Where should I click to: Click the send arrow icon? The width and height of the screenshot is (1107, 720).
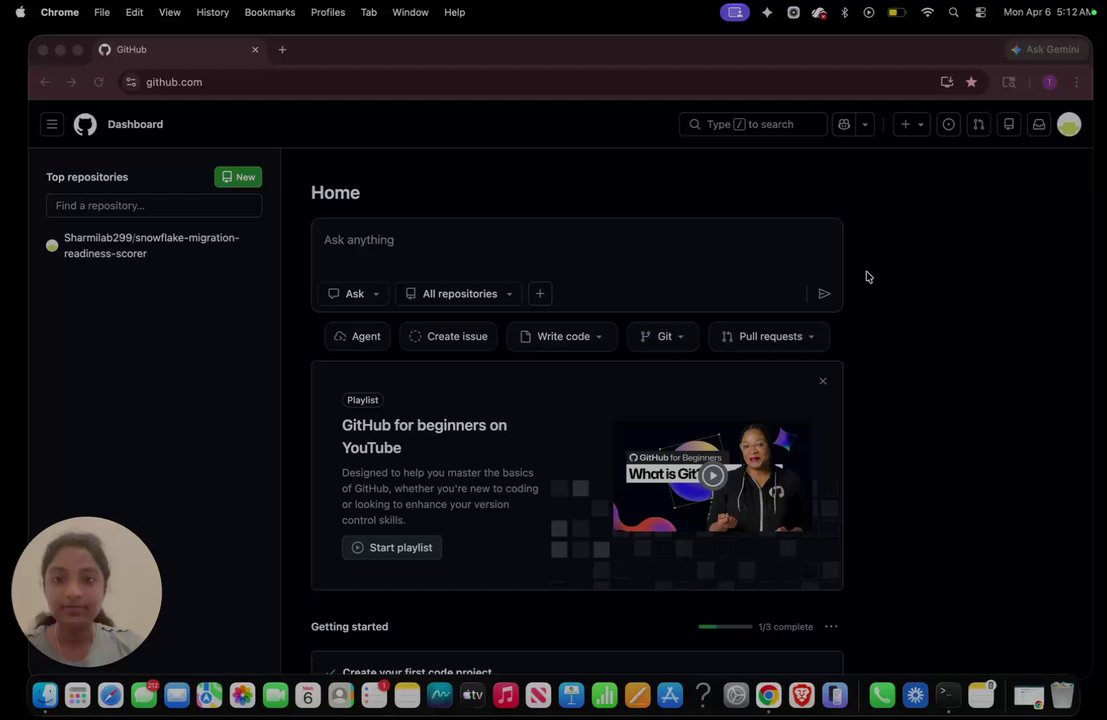[x=824, y=294]
